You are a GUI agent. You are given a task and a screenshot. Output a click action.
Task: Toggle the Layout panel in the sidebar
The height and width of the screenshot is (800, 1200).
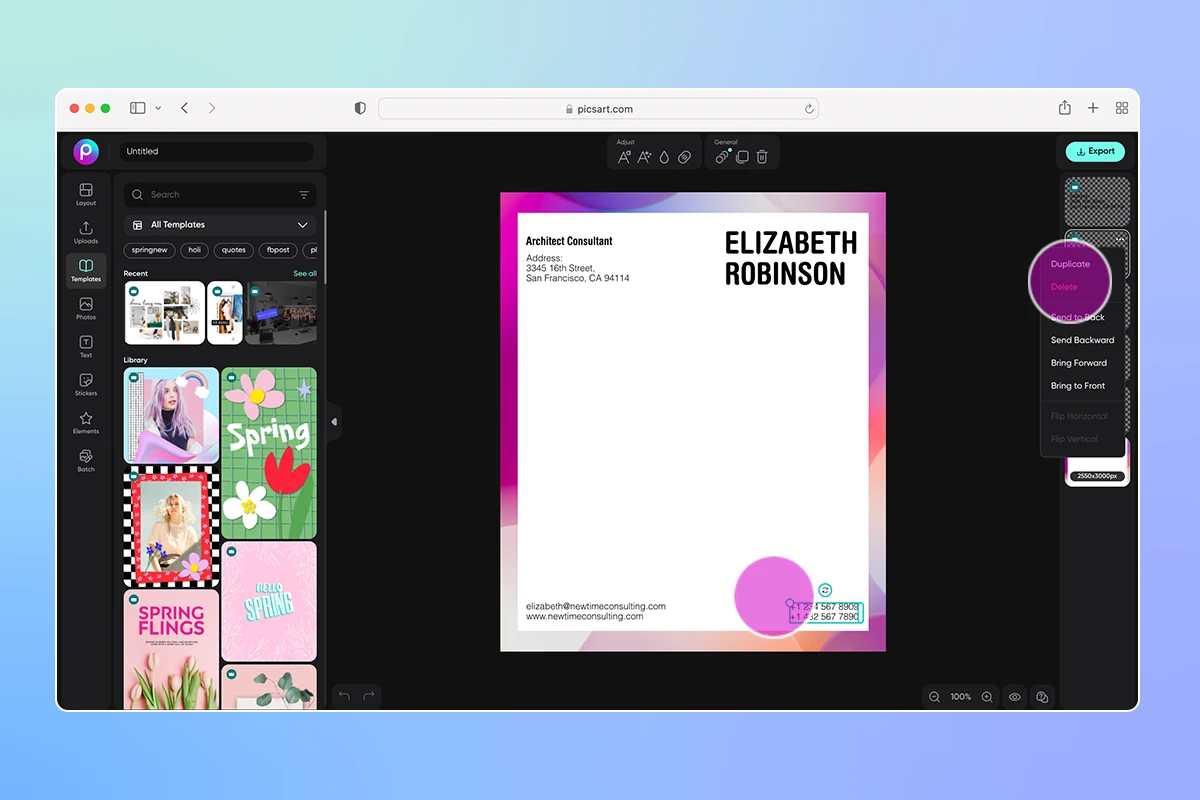click(86, 192)
